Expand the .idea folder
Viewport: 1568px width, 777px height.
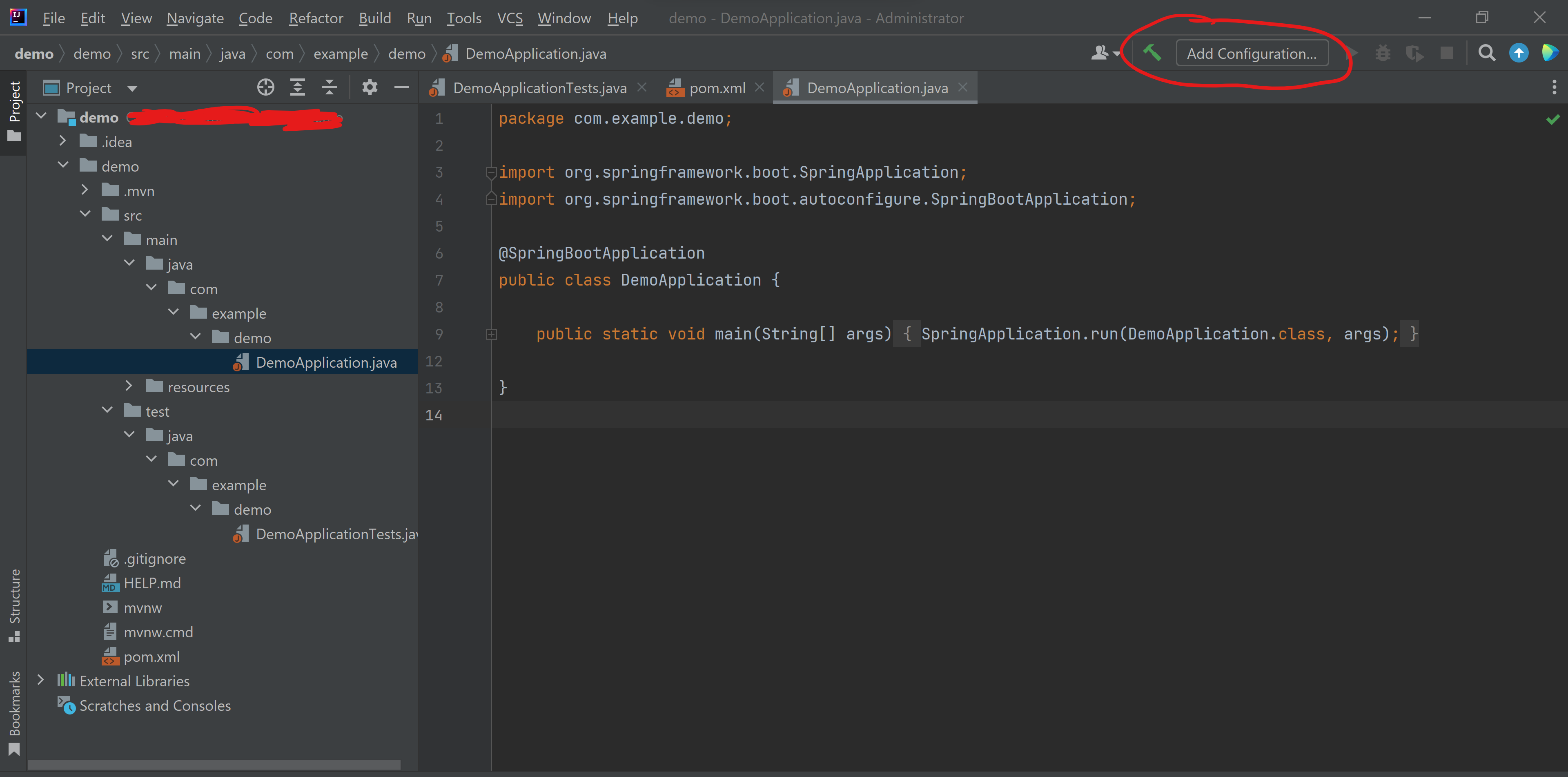[63, 141]
